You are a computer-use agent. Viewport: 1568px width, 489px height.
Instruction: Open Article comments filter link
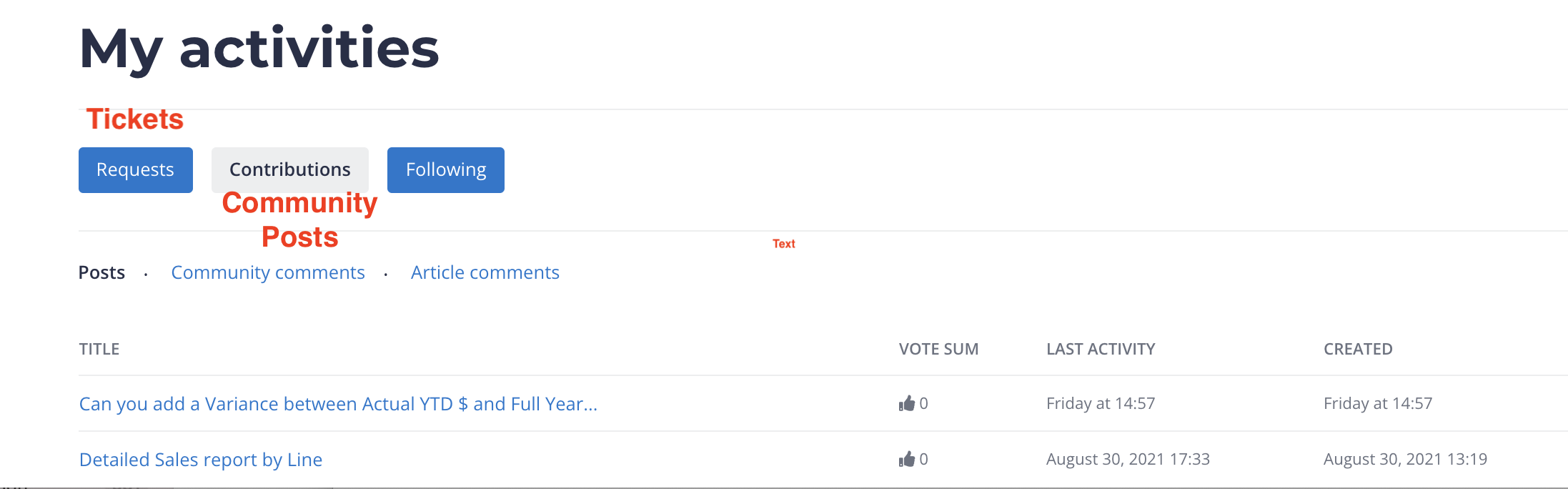[x=485, y=272]
